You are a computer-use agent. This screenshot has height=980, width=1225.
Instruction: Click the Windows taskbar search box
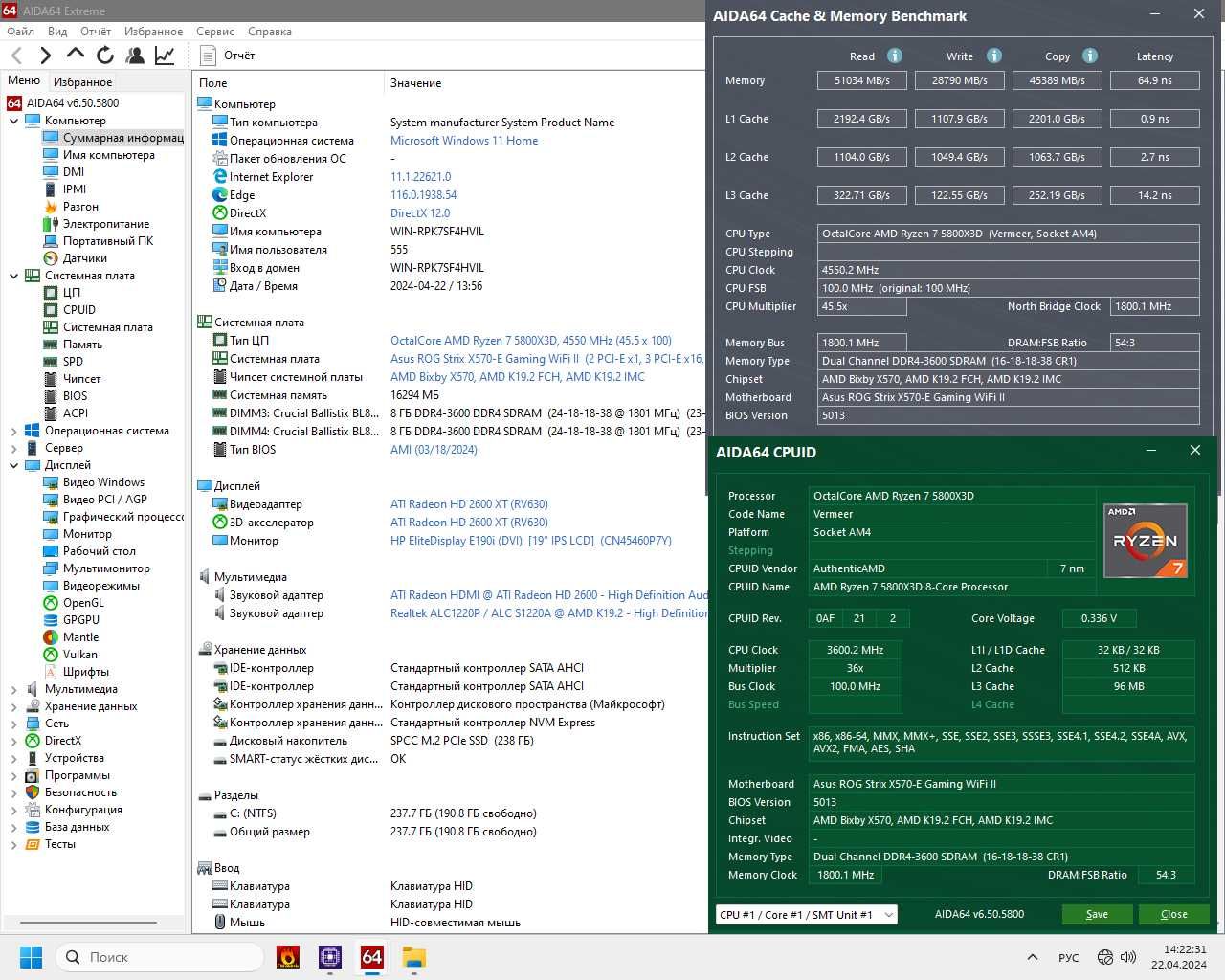coord(160,957)
